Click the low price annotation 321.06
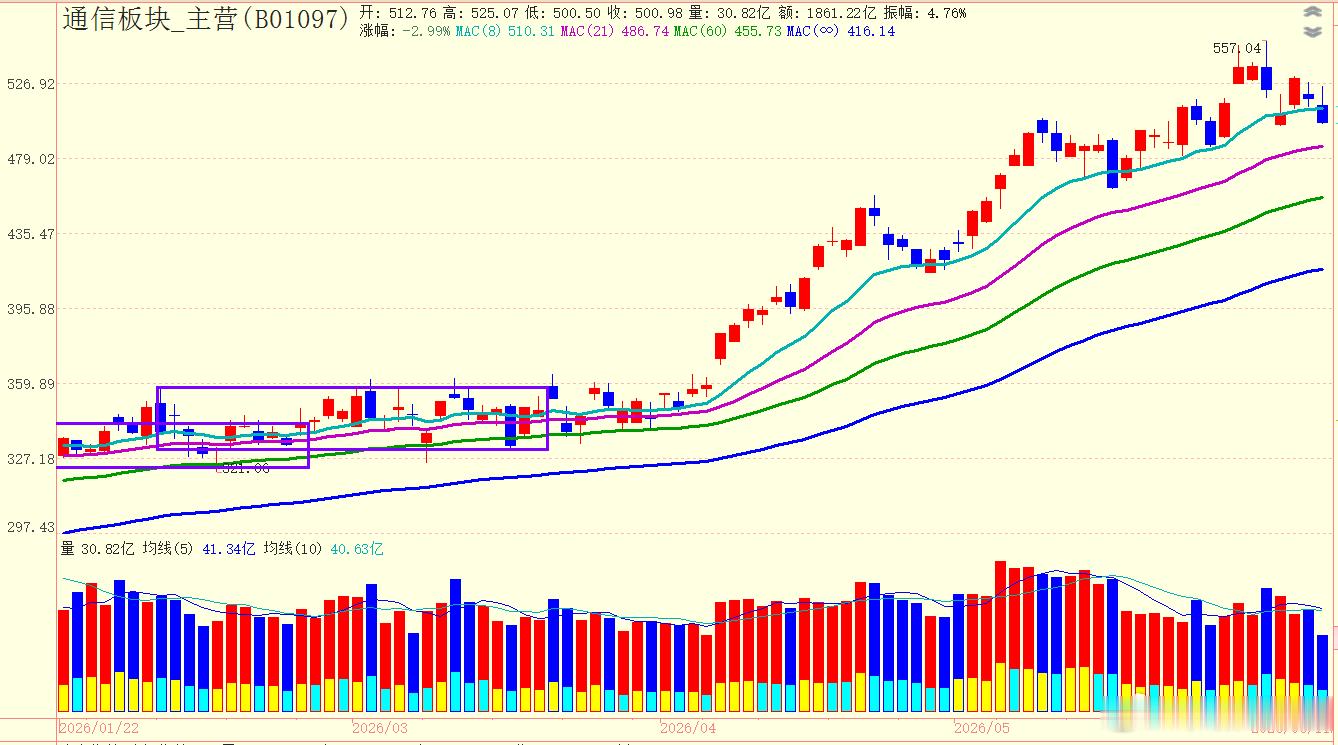This screenshot has width=1338, height=745. click(245, 468)
